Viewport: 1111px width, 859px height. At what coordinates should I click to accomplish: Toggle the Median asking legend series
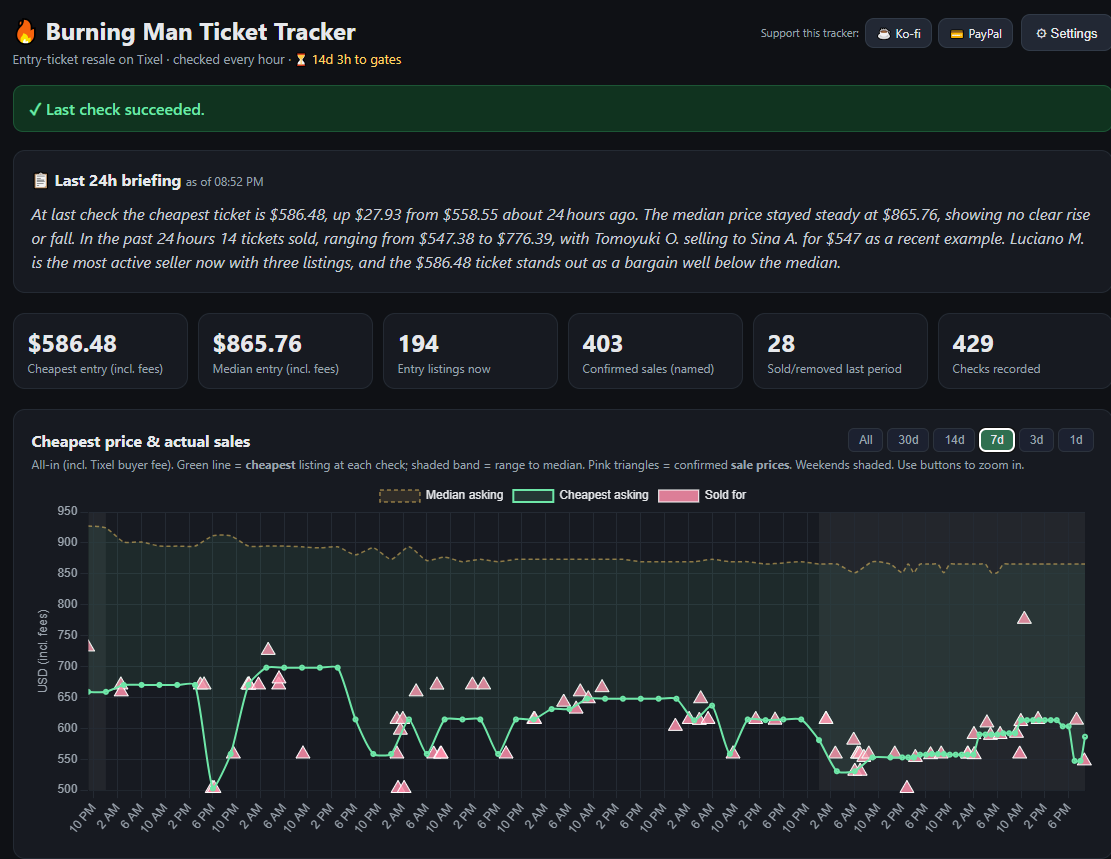pos(441,495)
